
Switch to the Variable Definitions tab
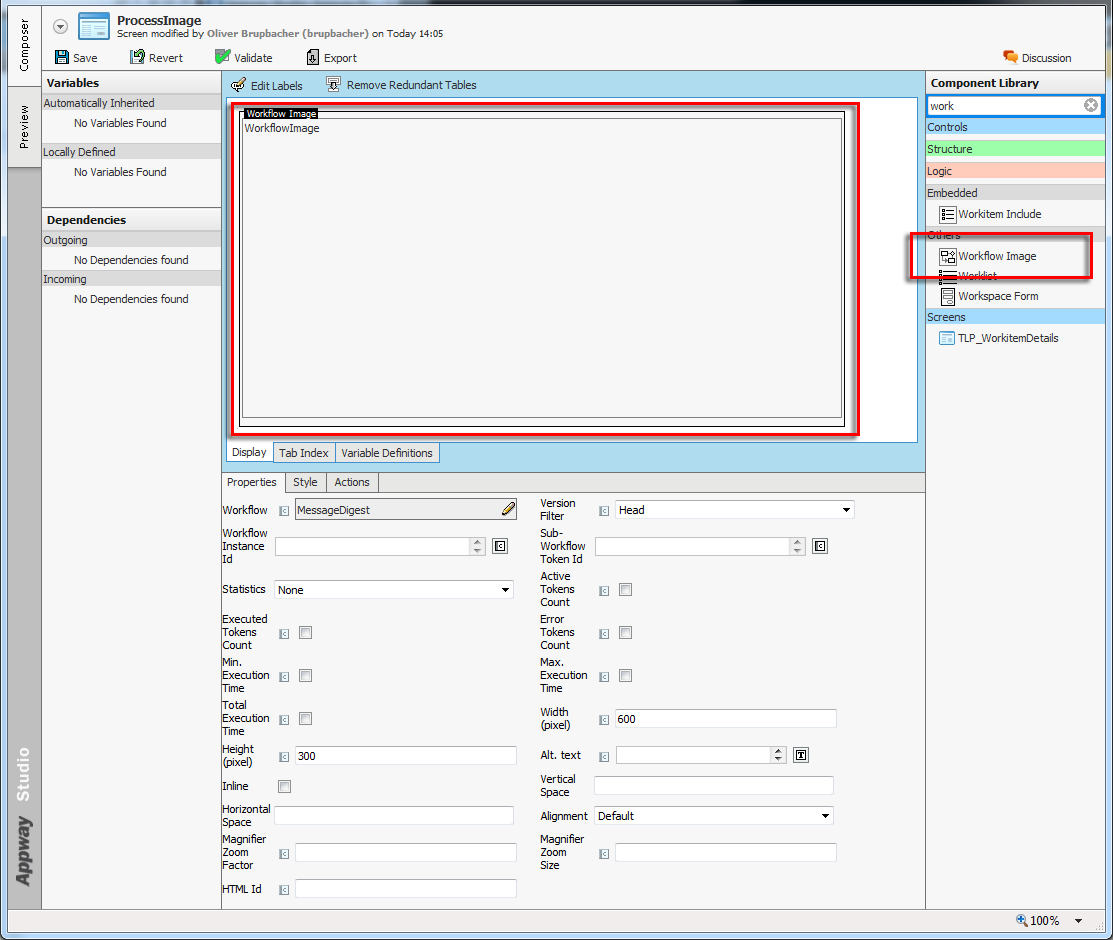pos(387,453)
